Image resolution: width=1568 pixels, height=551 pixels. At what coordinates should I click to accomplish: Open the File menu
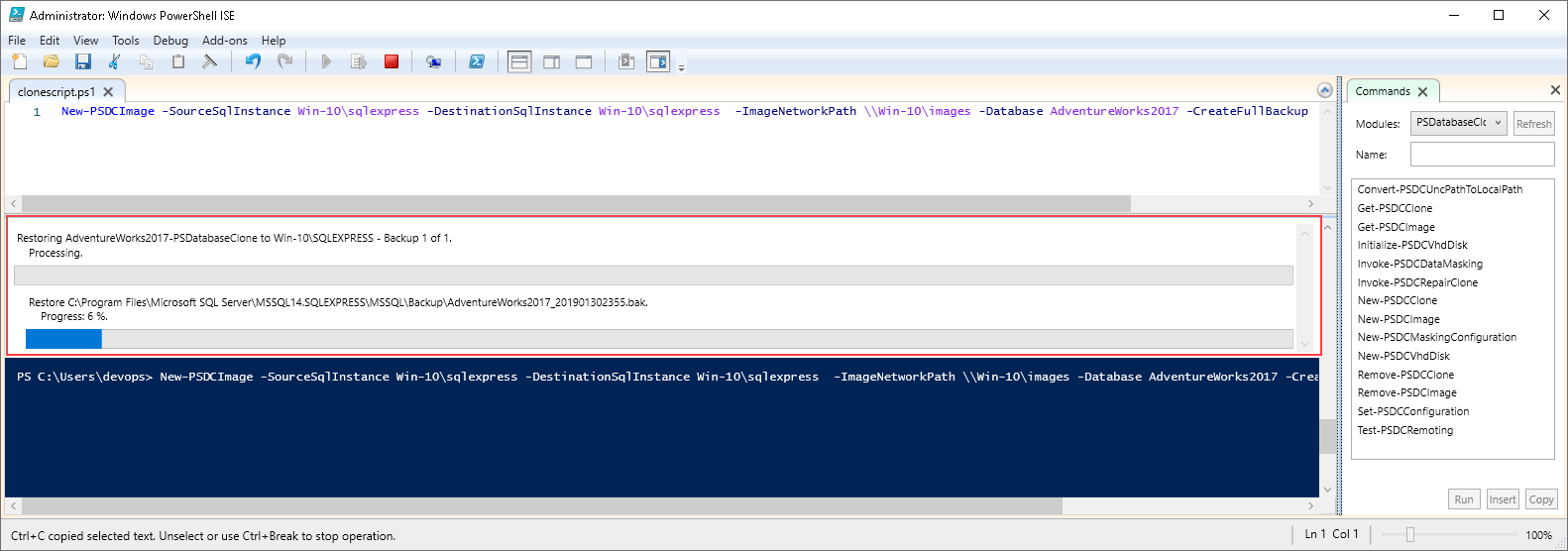pyautogui.click(x=17, y=41)
